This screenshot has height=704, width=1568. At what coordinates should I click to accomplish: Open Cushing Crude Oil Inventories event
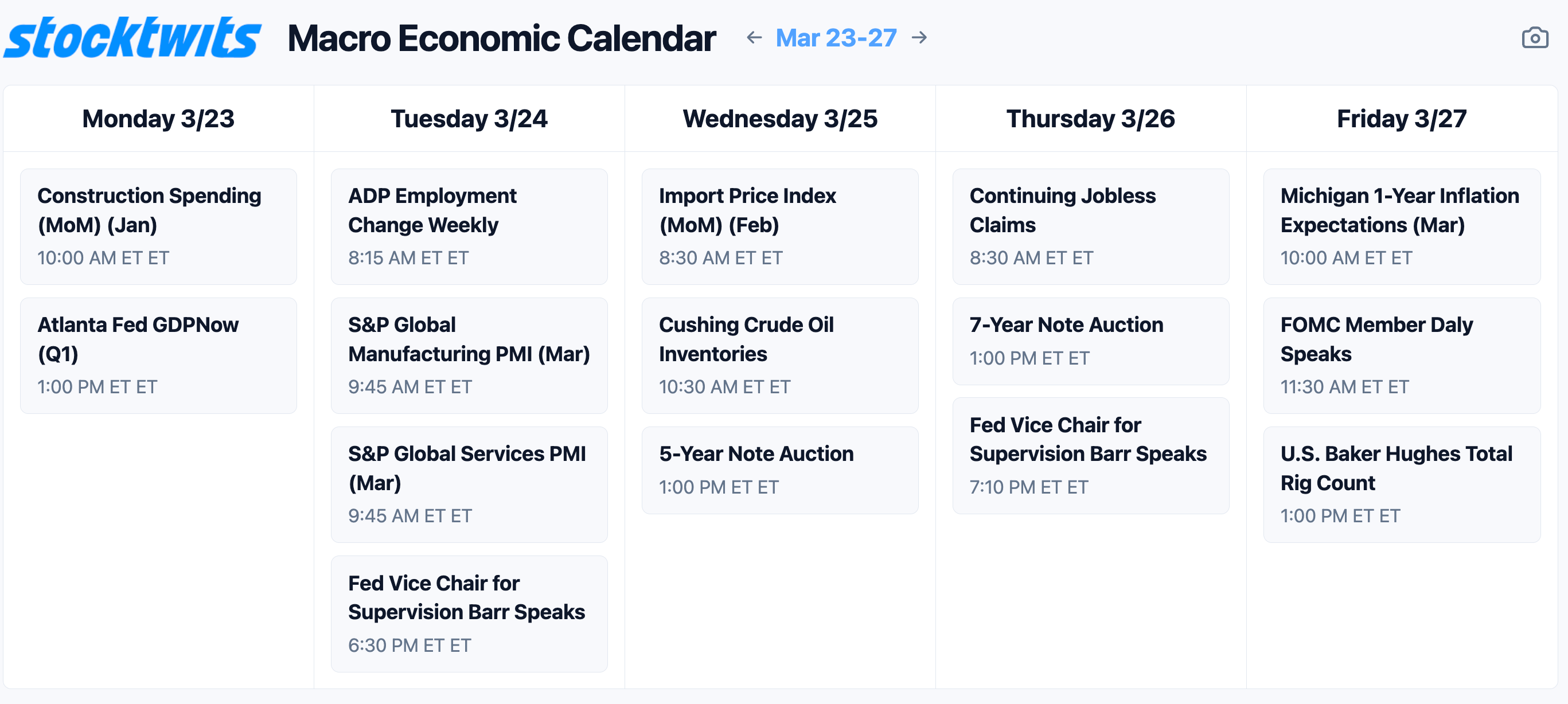click(x=780, y=355)
